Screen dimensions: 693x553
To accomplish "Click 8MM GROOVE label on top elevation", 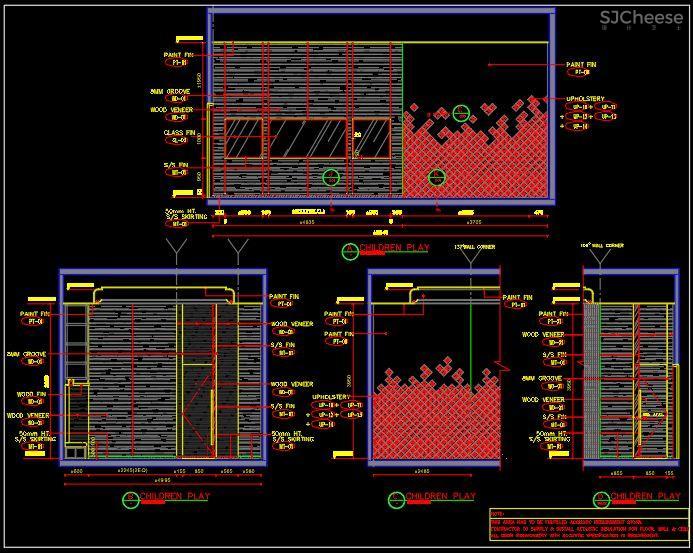I will tap(177, 91).
